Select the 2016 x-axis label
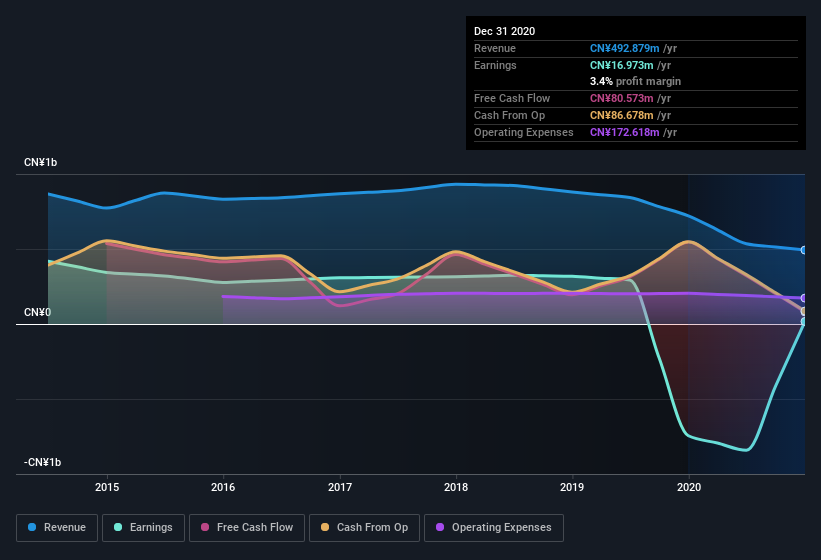The image size is (821, 560). click(x=223, y=487)
